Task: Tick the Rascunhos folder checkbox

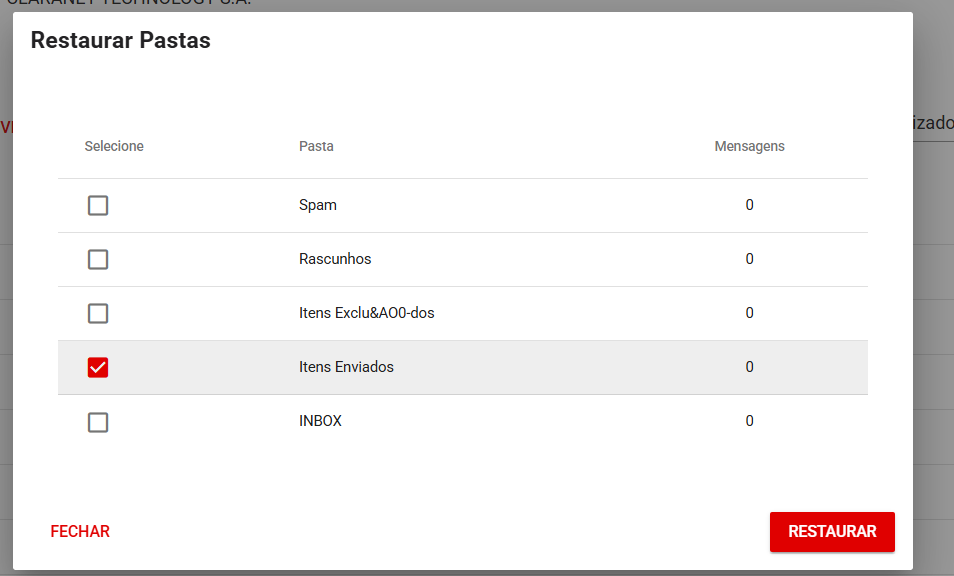Action: [x=98, y=260]
